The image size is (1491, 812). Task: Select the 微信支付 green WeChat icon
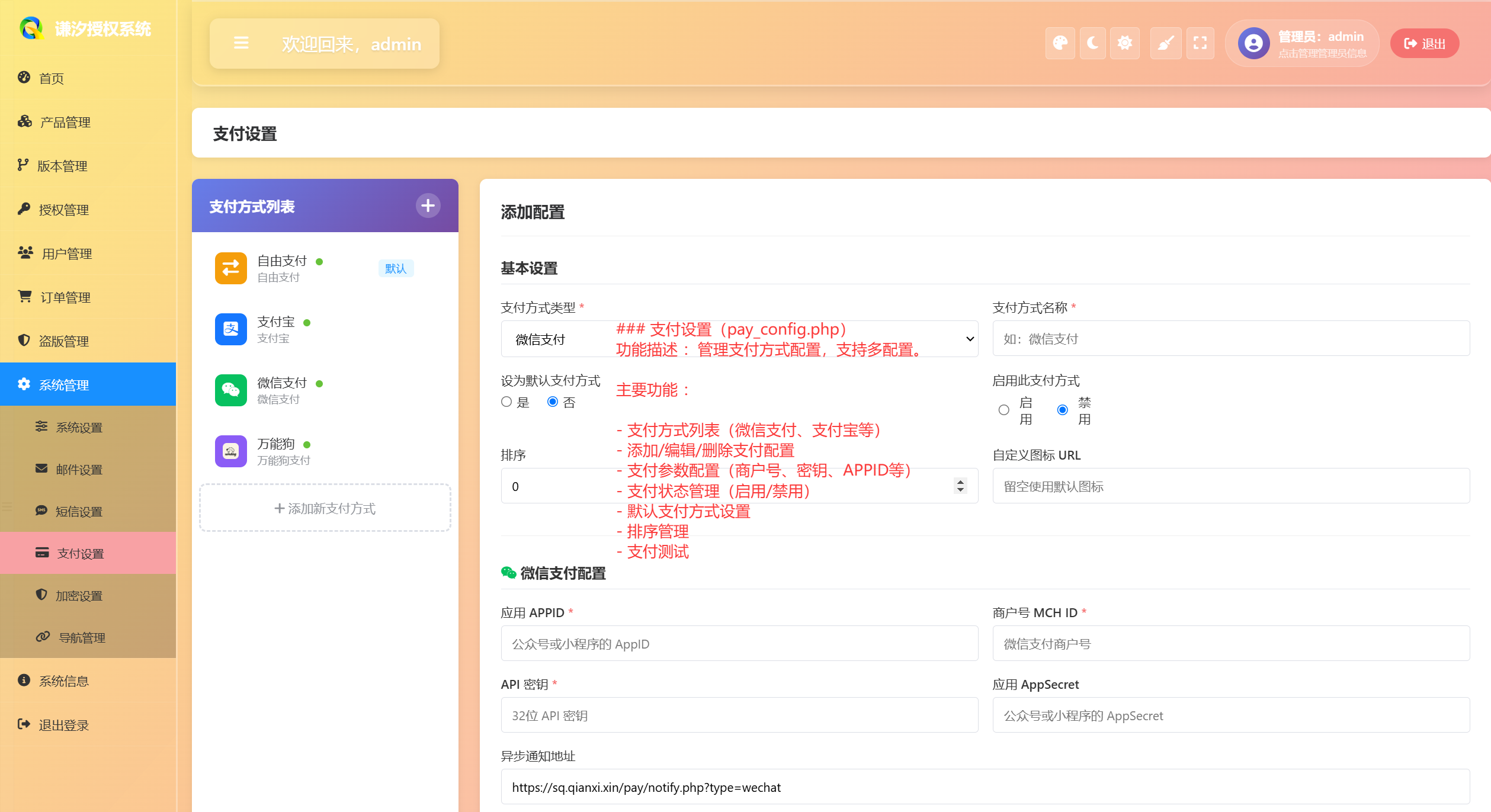pos(230,390)
